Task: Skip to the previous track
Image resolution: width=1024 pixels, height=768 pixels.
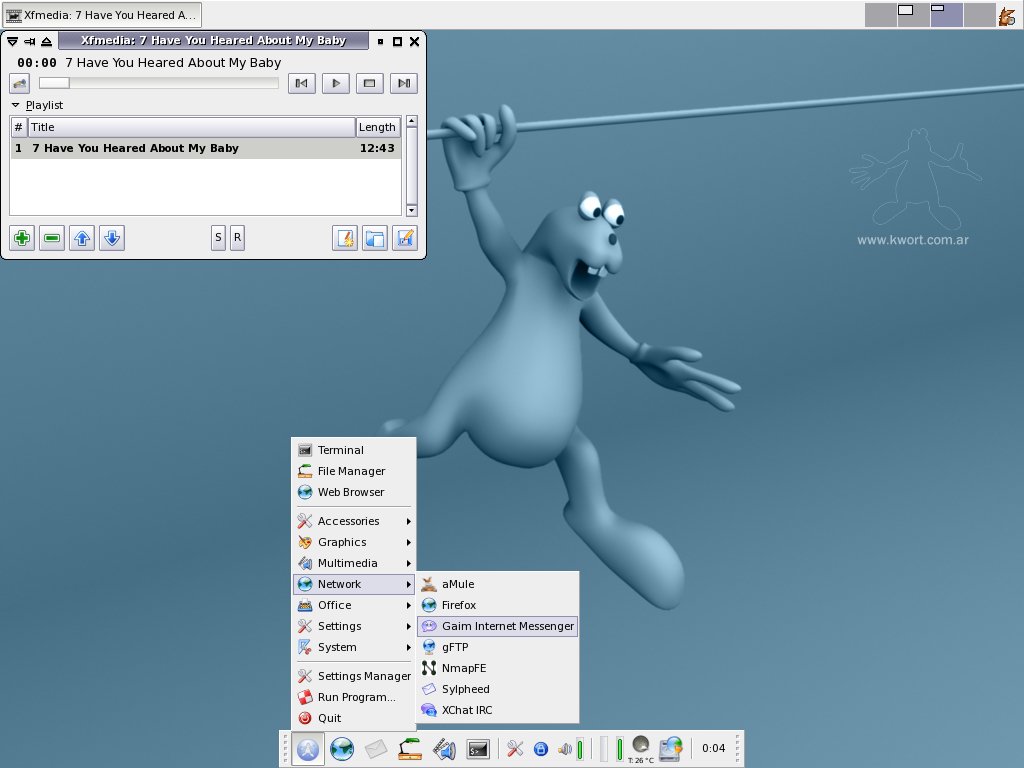Action: (x=302, y=83)
